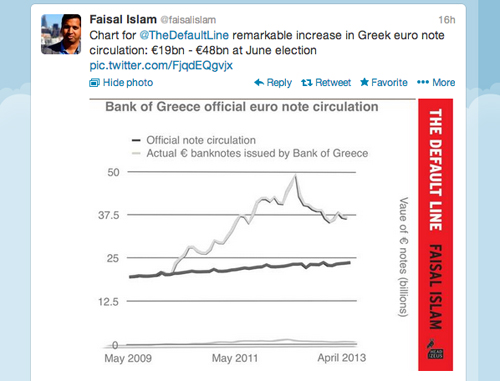This screenshot has width=500, height=381.
Task: Click the 16h timestamp
Action: pos(447,20)
